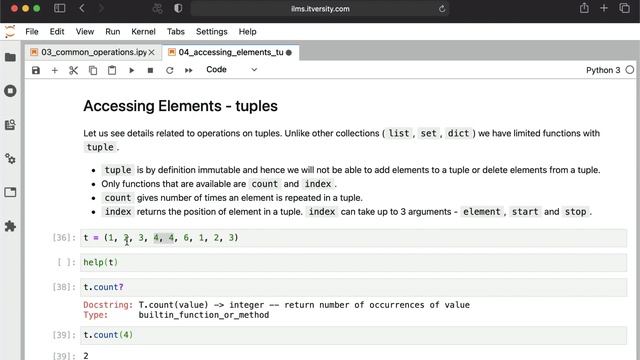Run the selected cell with the play icon

click(x=131, y=70)
